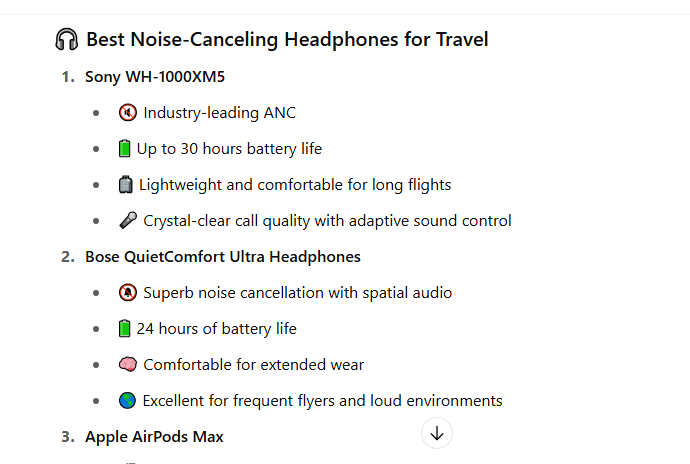Click the scroll-to-bottom arrow button
Image resolution: width=690 pixels, height=464 pixels.
point(437,433)
